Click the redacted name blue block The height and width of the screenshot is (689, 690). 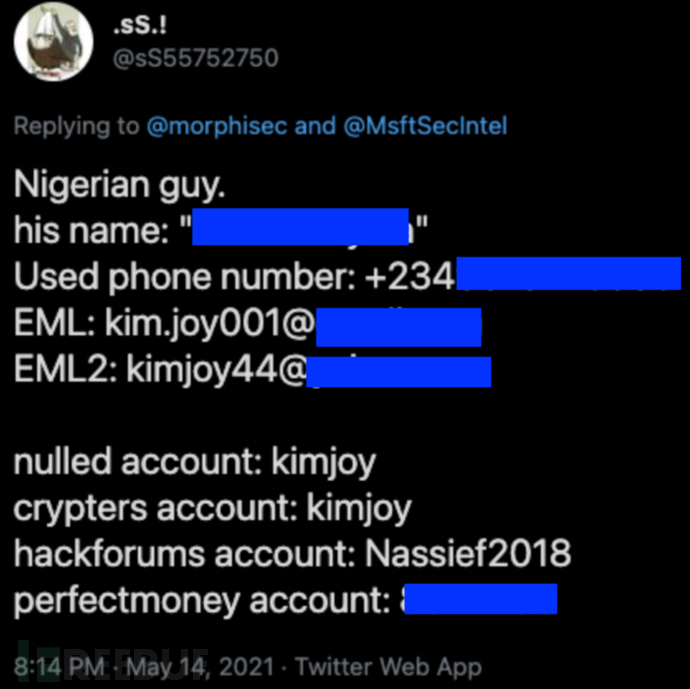pyautogui.click(x=300, y=227)
